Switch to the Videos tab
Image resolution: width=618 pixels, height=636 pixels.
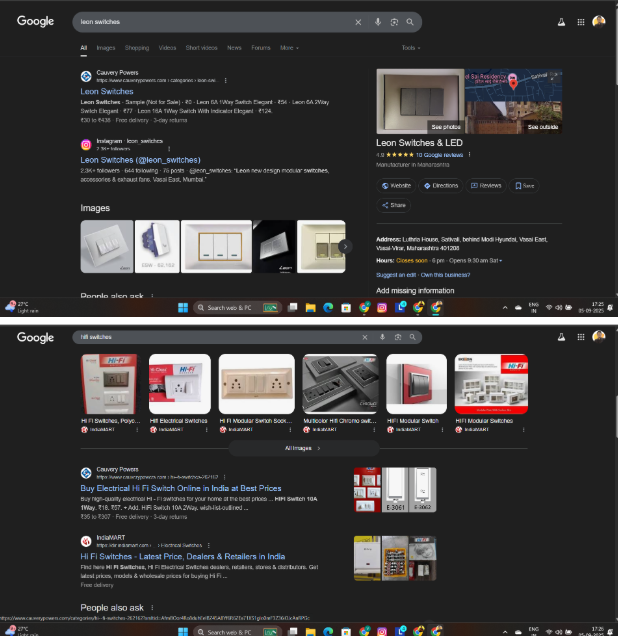(x=167, y=48)
